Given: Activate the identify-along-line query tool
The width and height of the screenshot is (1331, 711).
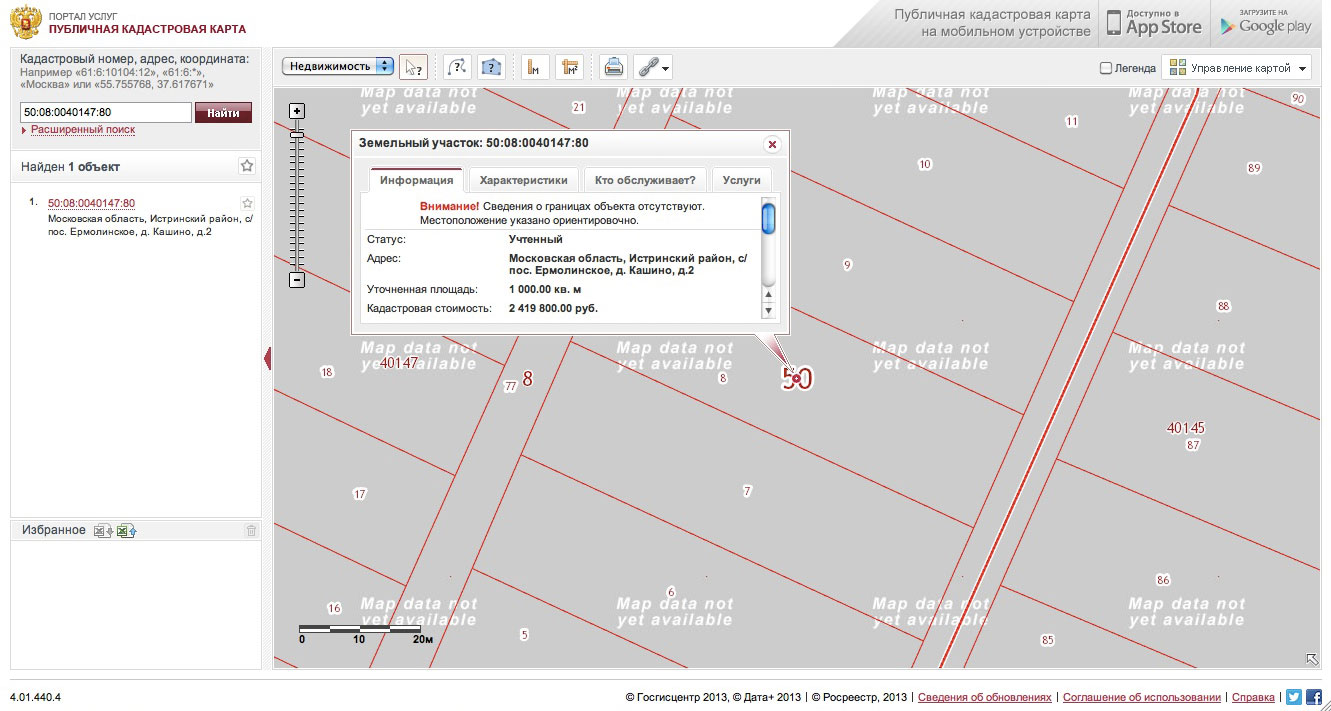Looking at the screenshot, I should point(457,67).
